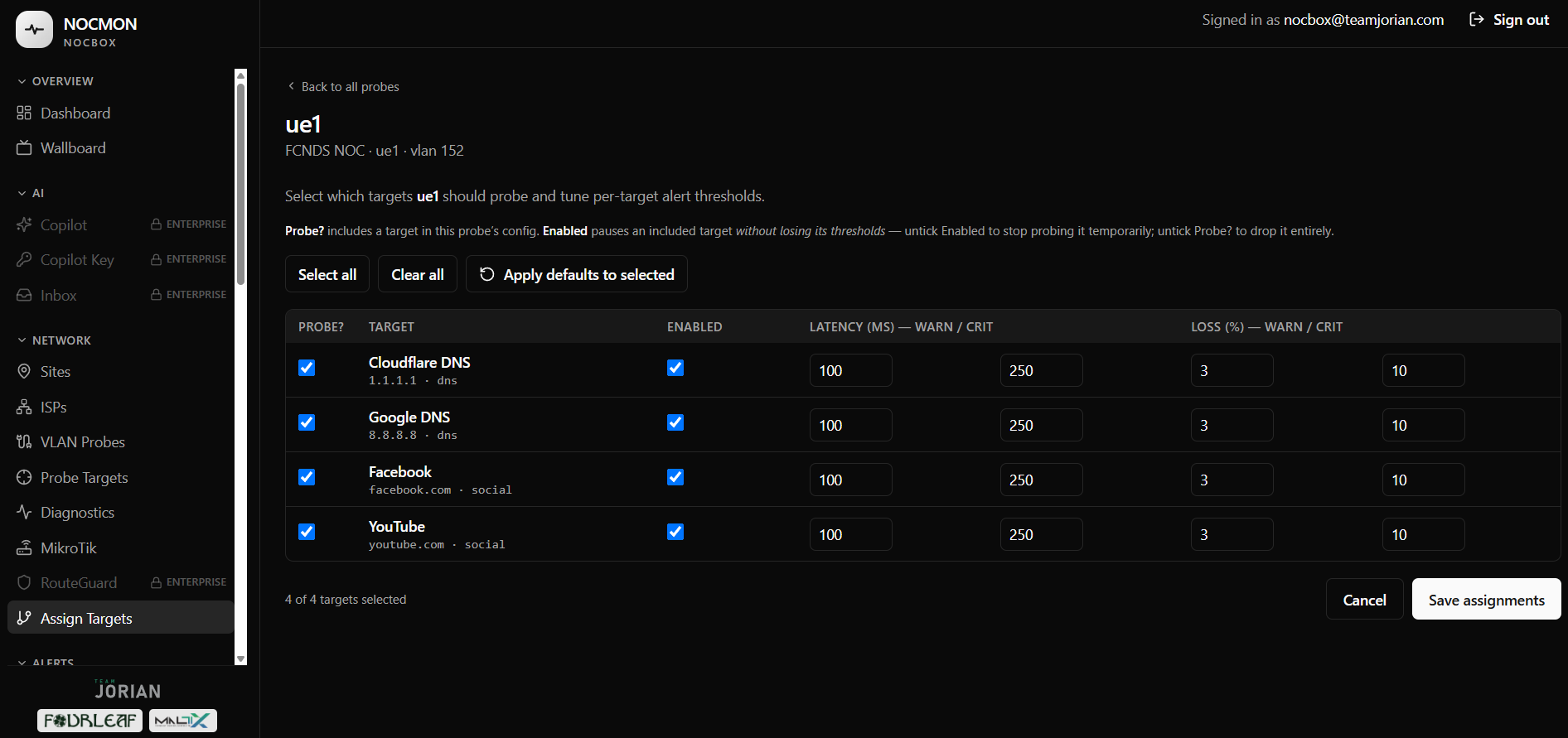
Task: Click the Multix logo badge
Action: point(183,721)
